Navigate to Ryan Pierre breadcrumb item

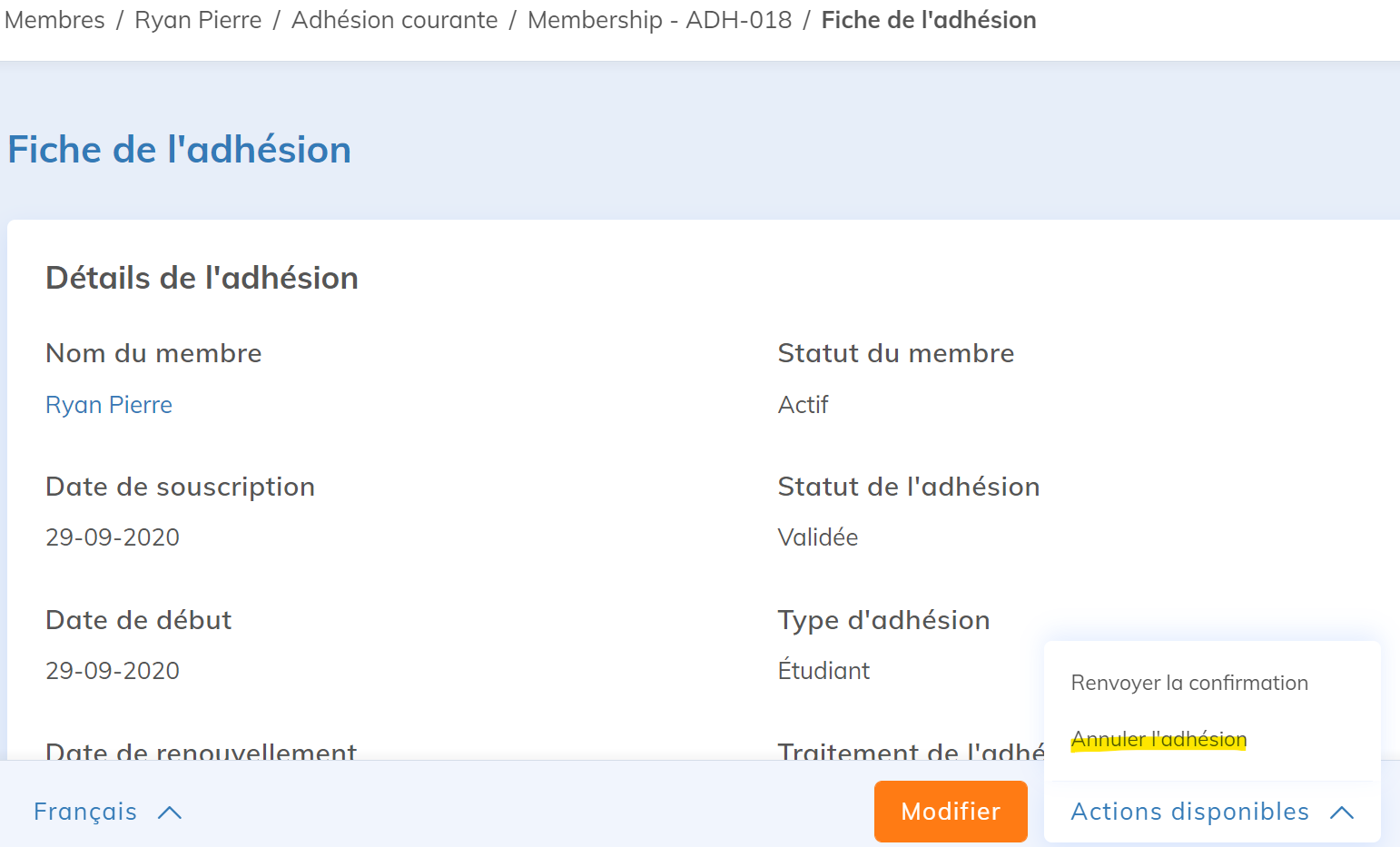198,20
